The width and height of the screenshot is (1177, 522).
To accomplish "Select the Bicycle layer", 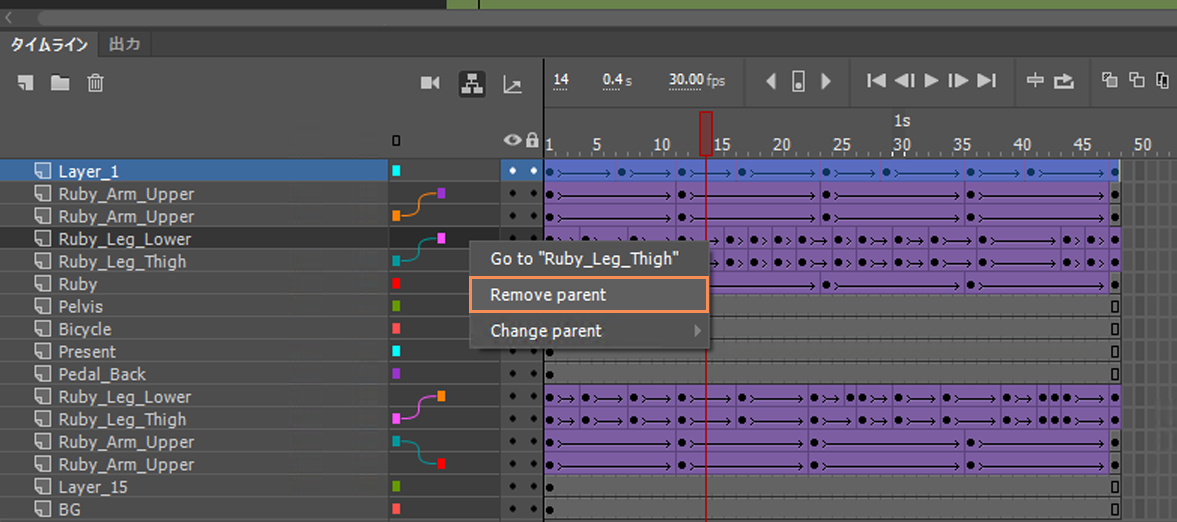I will (85, 329).
